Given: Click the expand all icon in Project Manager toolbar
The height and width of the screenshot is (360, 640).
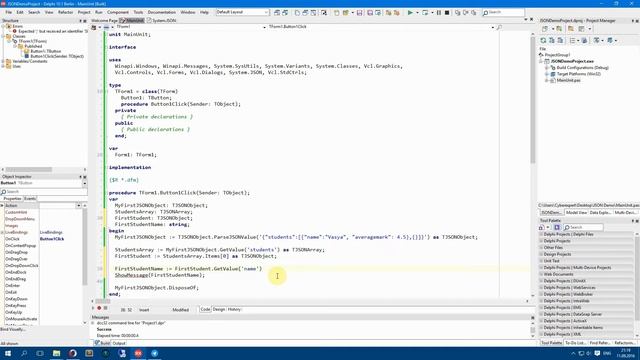Looking at the screenshot, I should coord(552,40).
